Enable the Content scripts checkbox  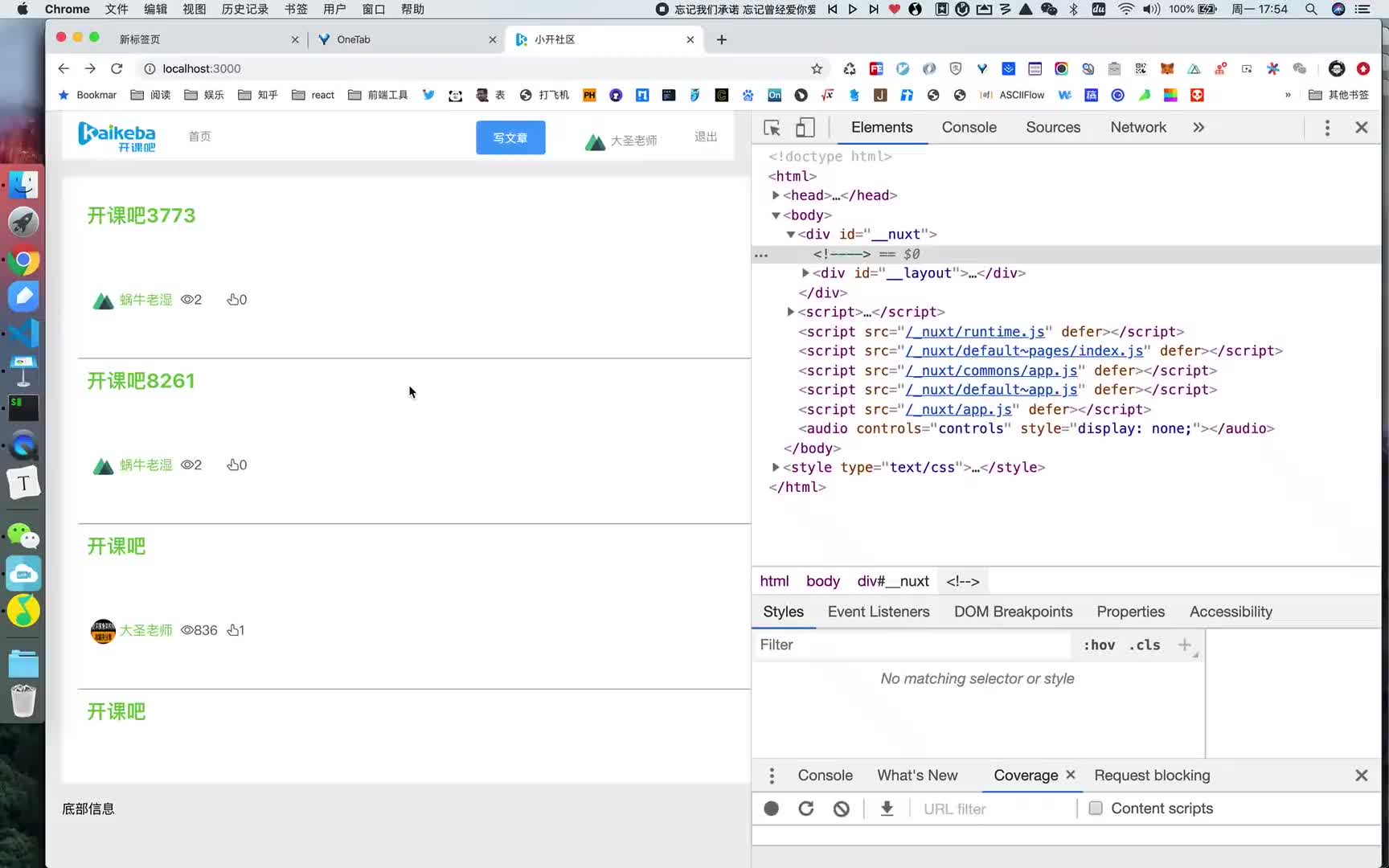click(x=1095, y=809)
